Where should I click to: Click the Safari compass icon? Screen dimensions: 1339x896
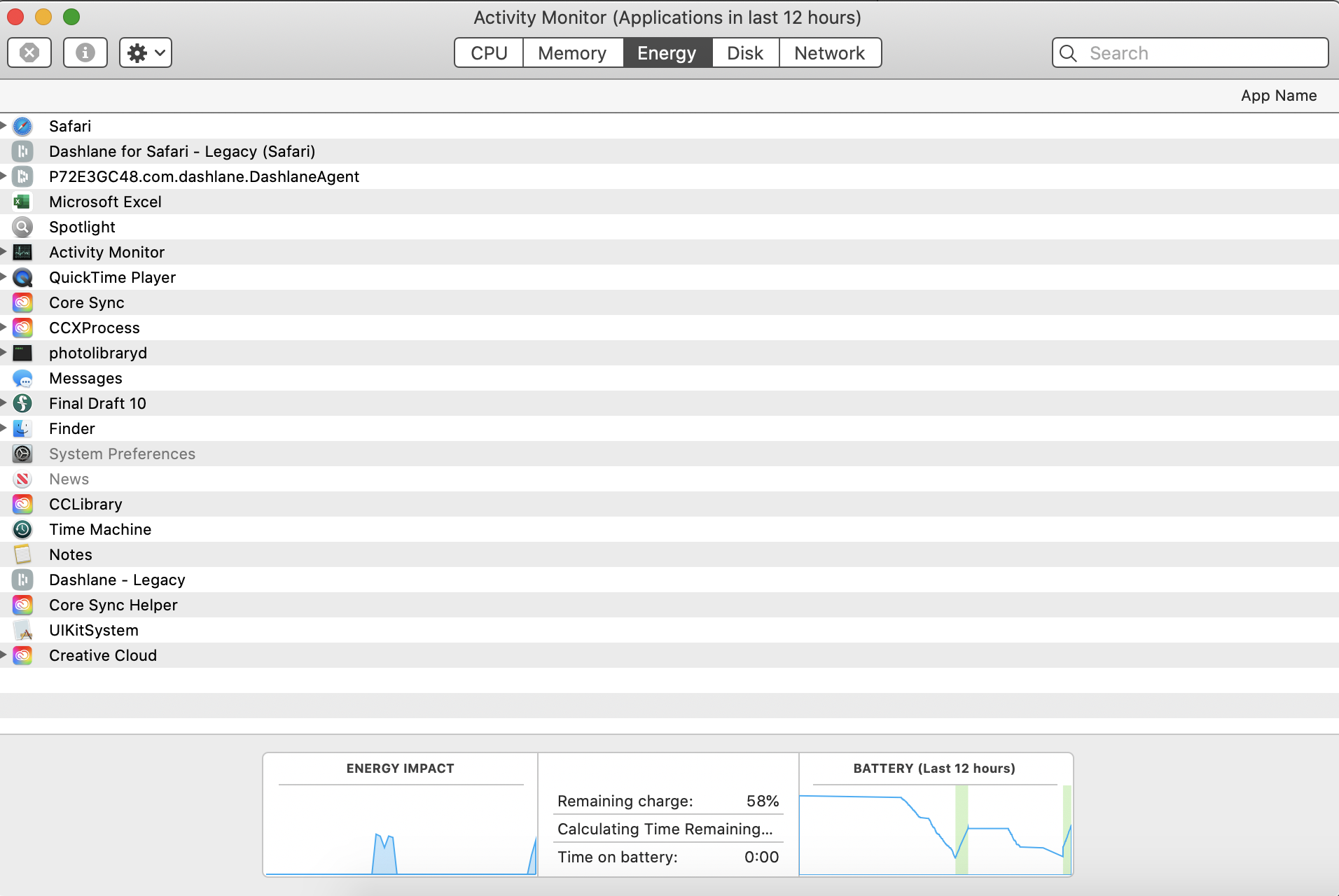[x=22, y=126]
